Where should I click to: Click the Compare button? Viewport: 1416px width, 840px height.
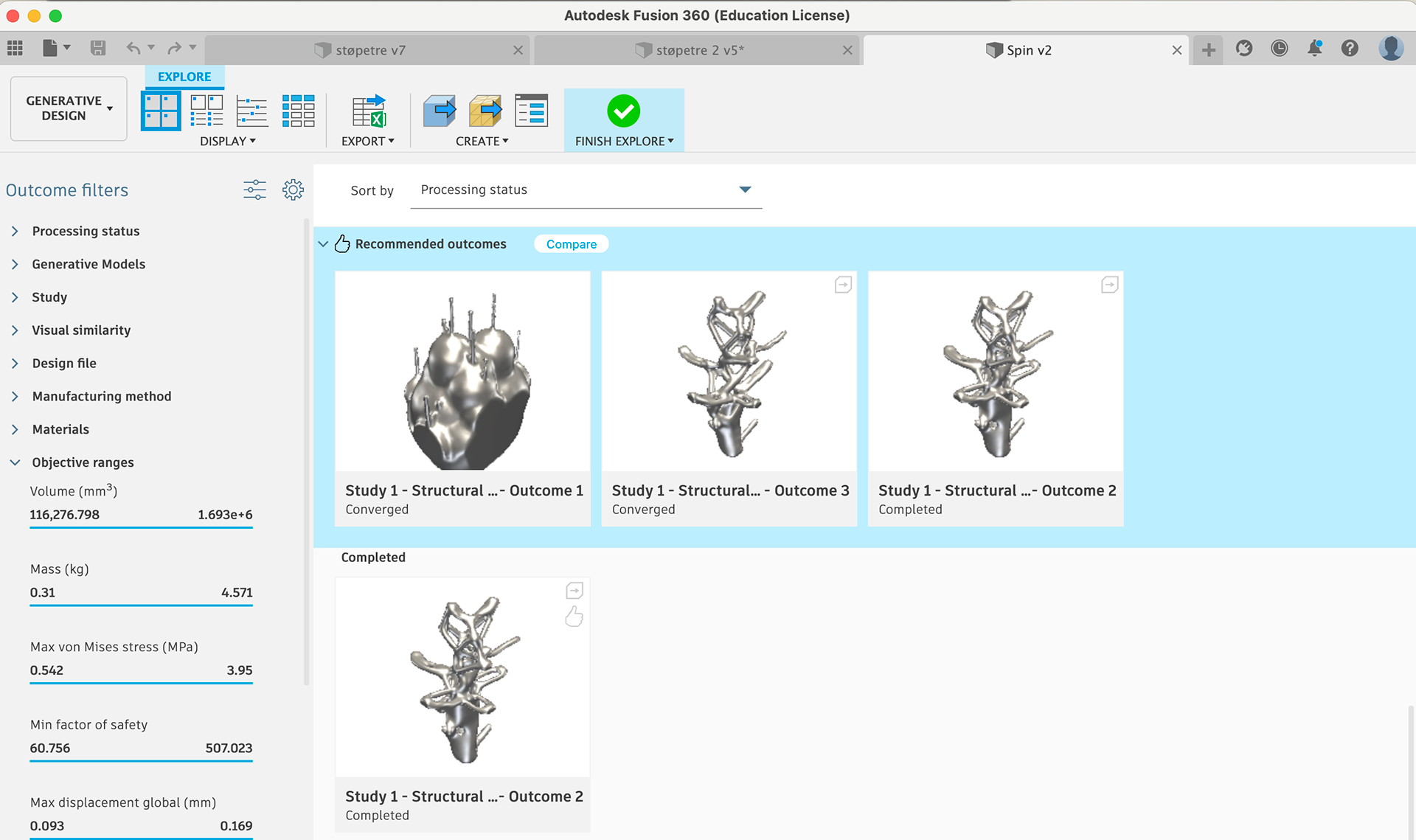(572, 244)
